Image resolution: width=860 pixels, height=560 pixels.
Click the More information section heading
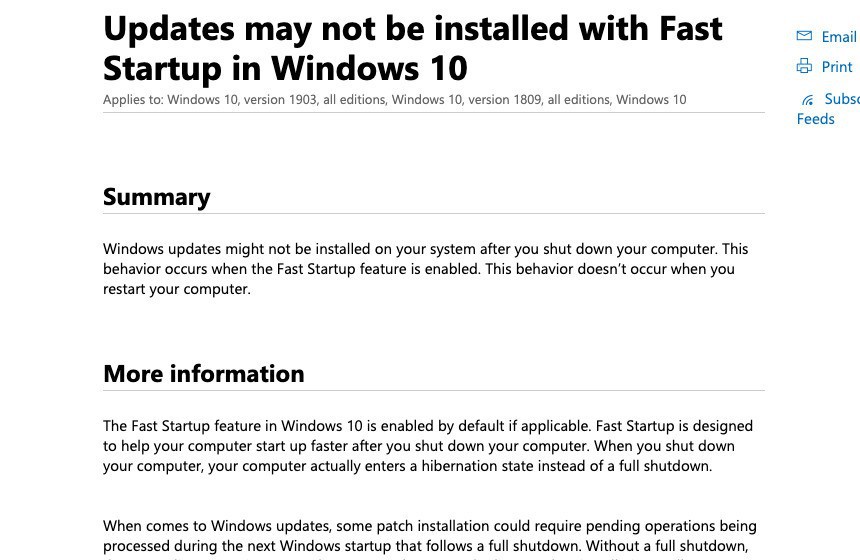203,374
